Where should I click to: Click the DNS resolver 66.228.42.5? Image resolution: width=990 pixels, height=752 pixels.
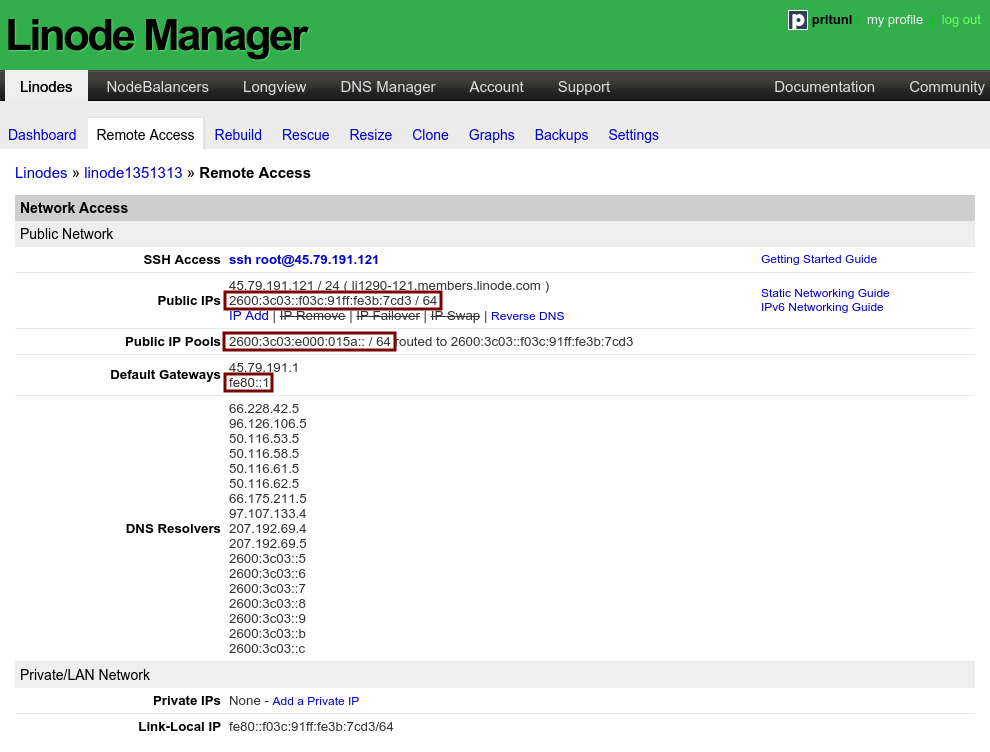264,409
